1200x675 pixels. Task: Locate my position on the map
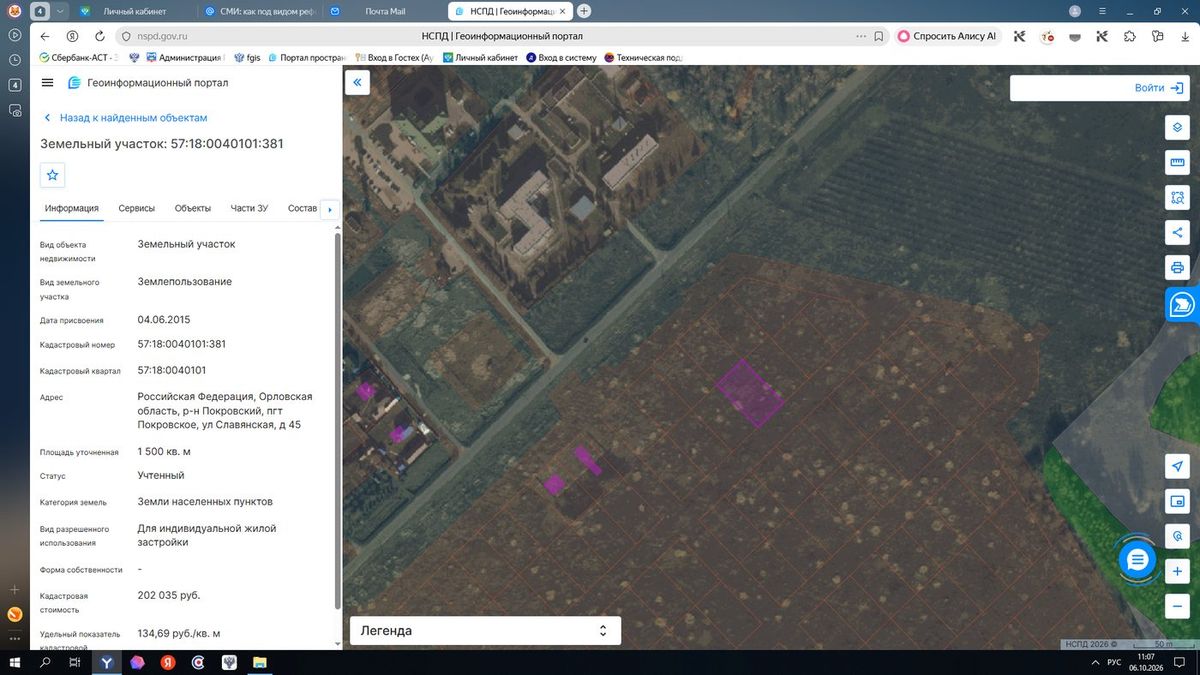(1177, 467)
